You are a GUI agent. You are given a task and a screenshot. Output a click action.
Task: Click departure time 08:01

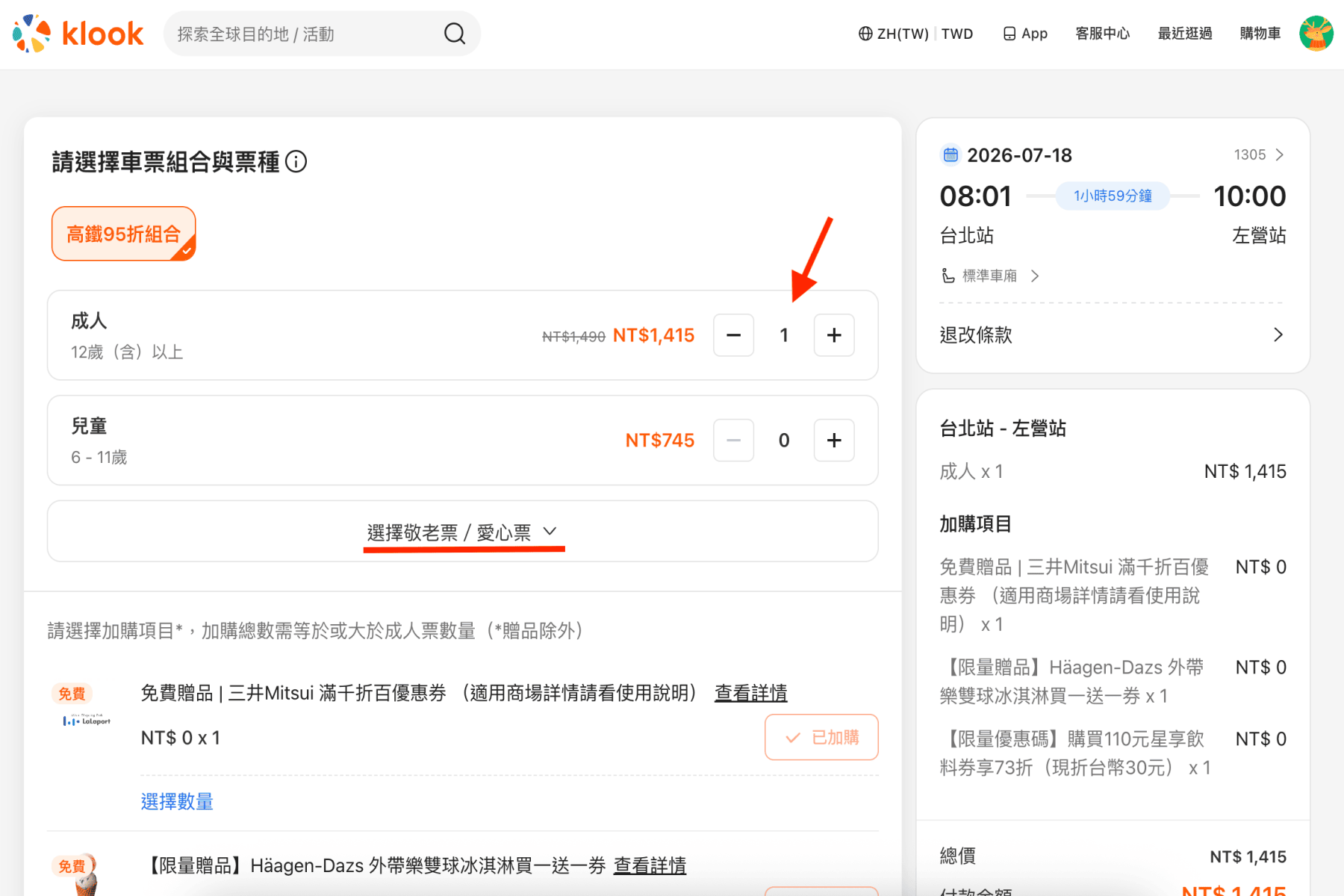pos(976,196)
